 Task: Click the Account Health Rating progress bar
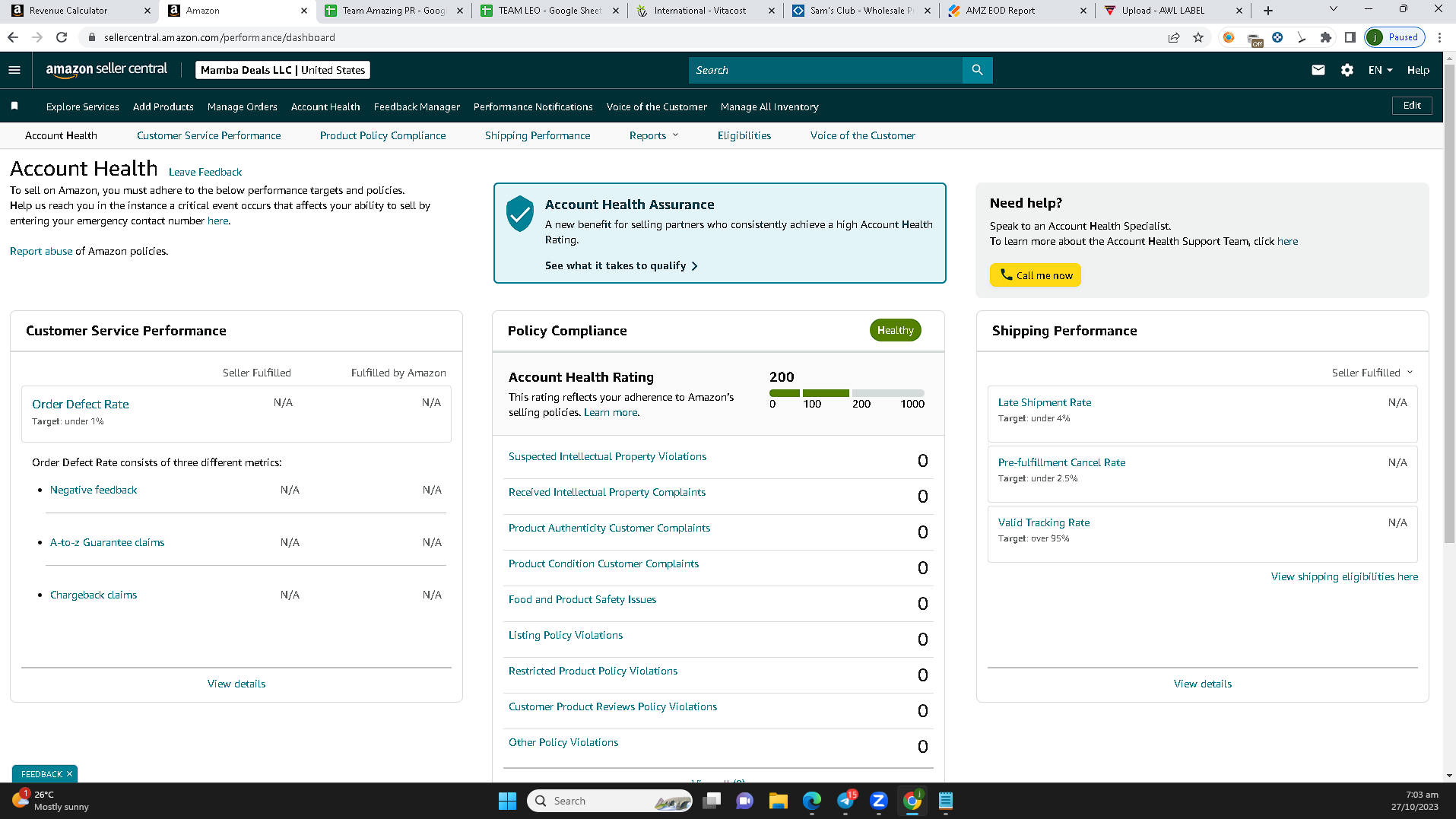[847, 393]
